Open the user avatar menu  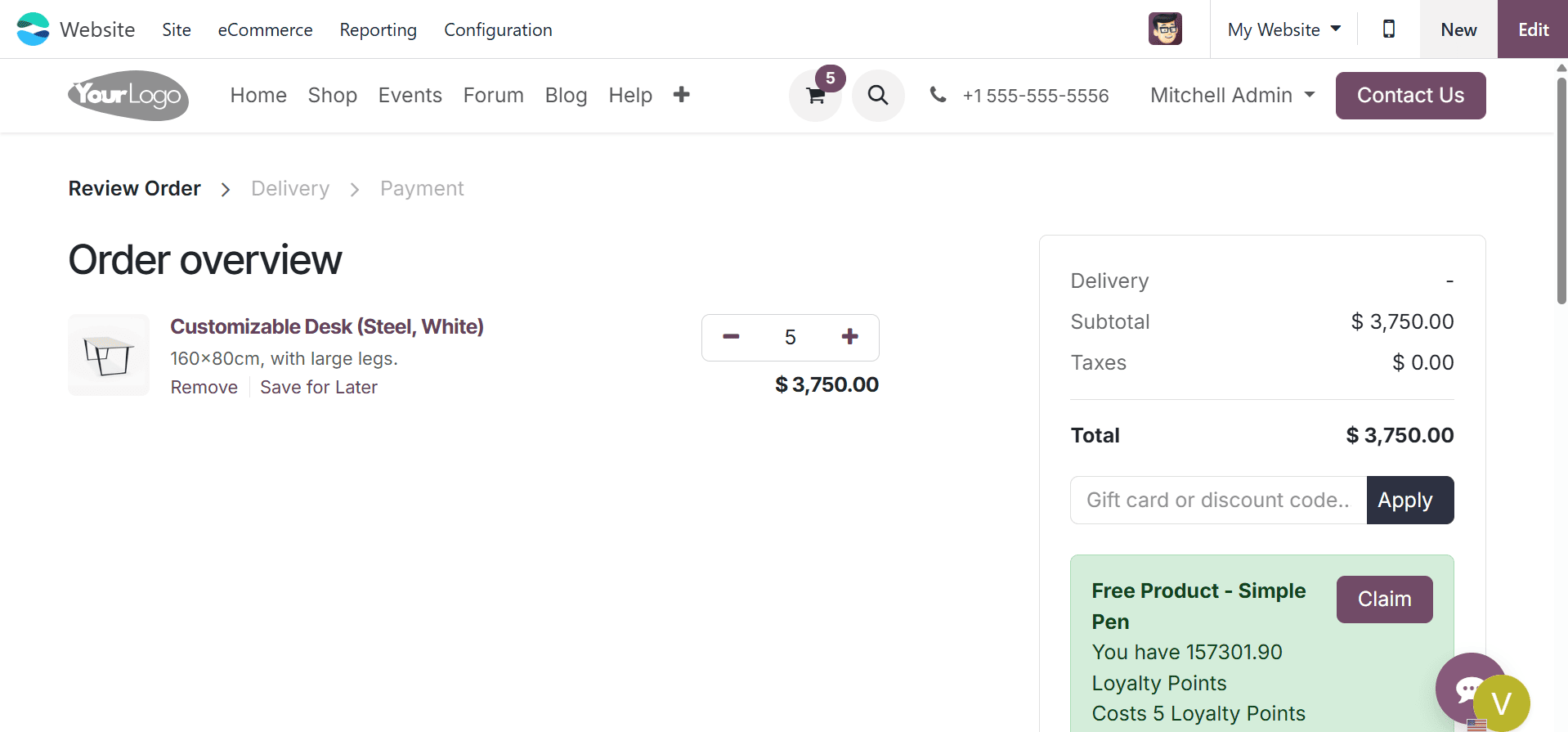pyautogui.click(x=1164, y=29)
